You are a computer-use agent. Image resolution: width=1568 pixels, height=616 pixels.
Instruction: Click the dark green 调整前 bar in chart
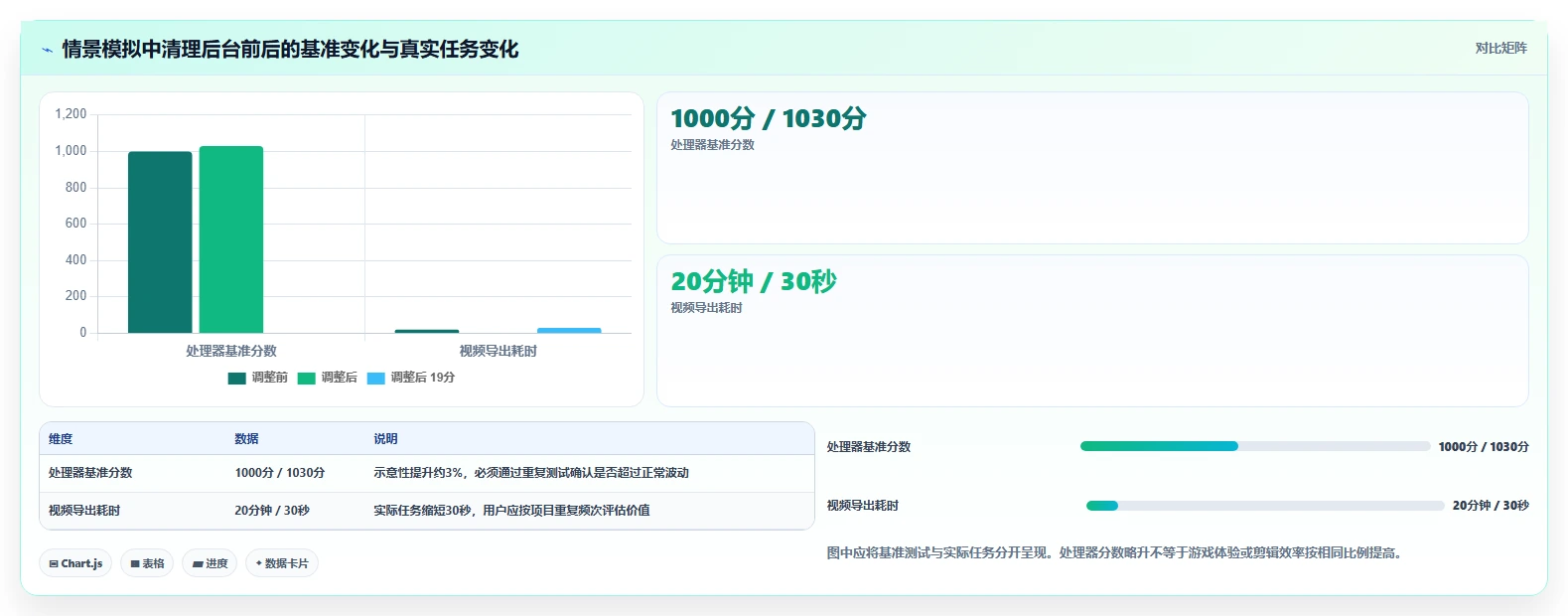pyautogui.click(x=160, y=242)
